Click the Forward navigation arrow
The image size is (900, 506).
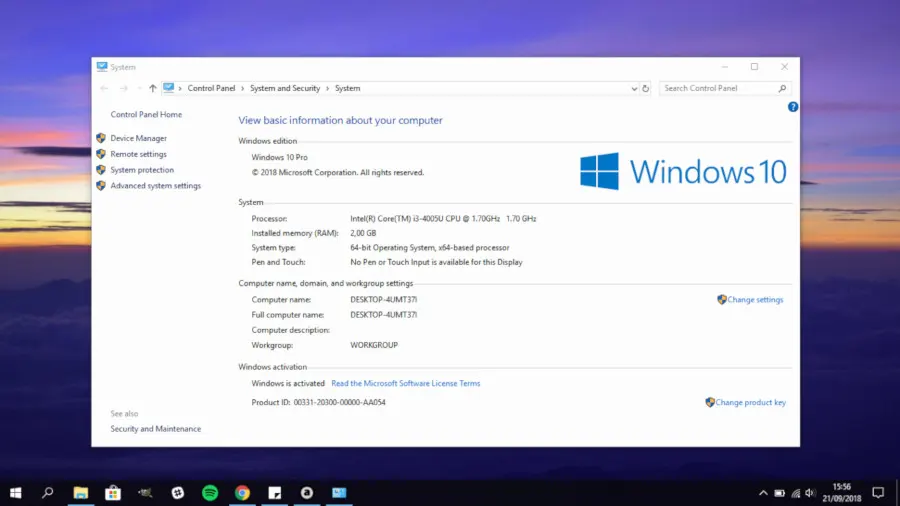(123, 88)
